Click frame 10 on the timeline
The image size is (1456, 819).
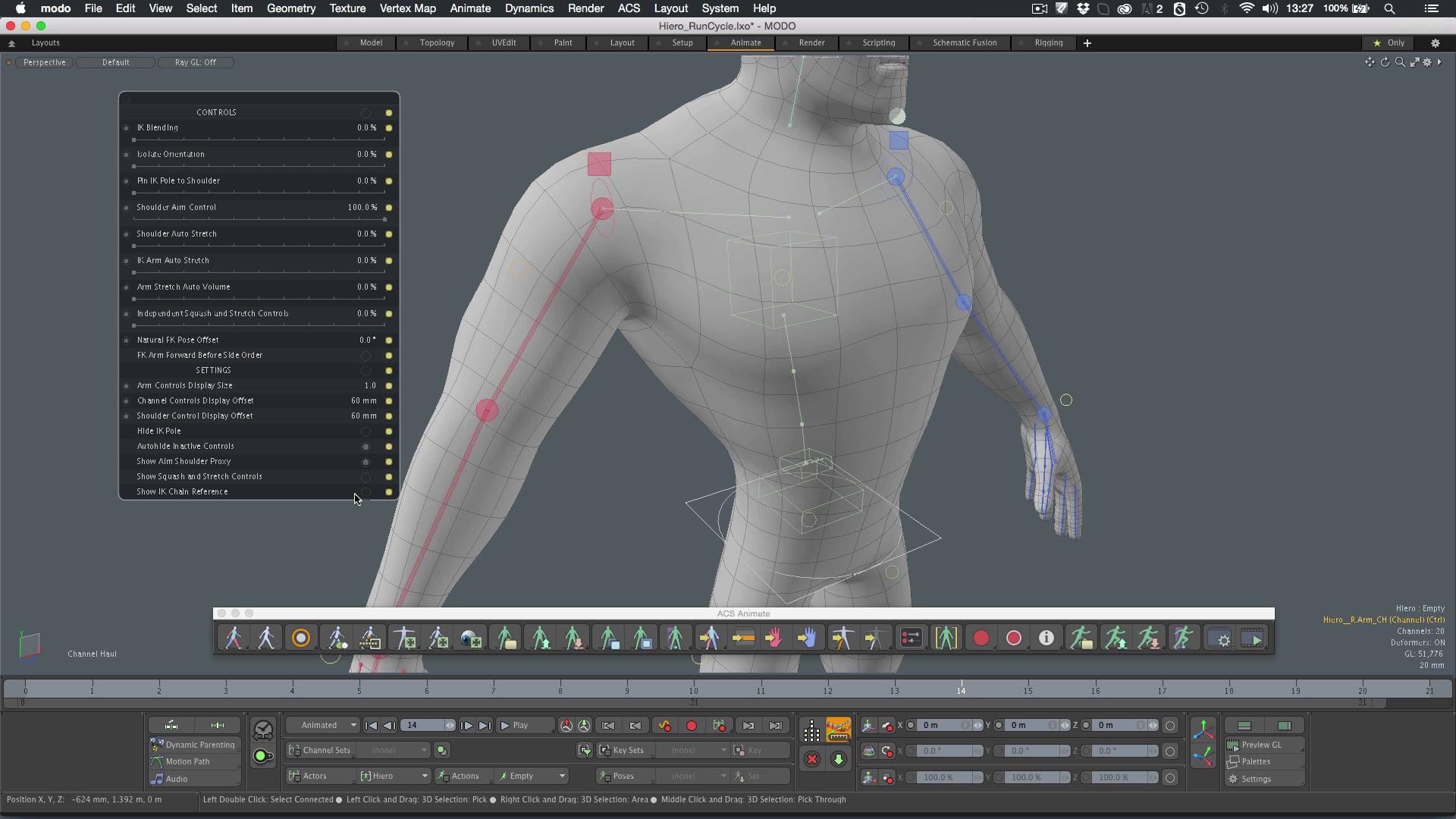point(694,689)
